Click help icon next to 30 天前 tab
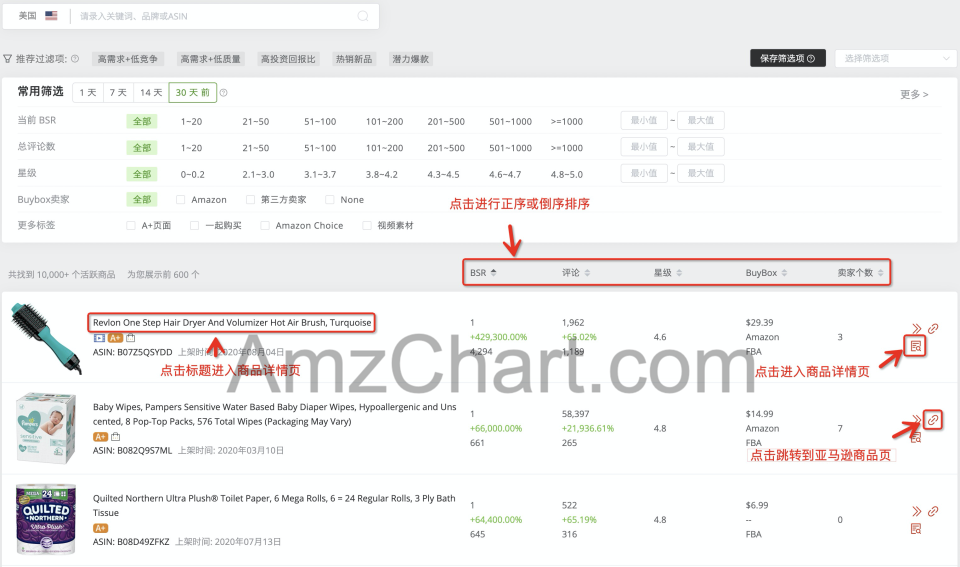This screenshot has width=960, height=567. click(223, 92)
